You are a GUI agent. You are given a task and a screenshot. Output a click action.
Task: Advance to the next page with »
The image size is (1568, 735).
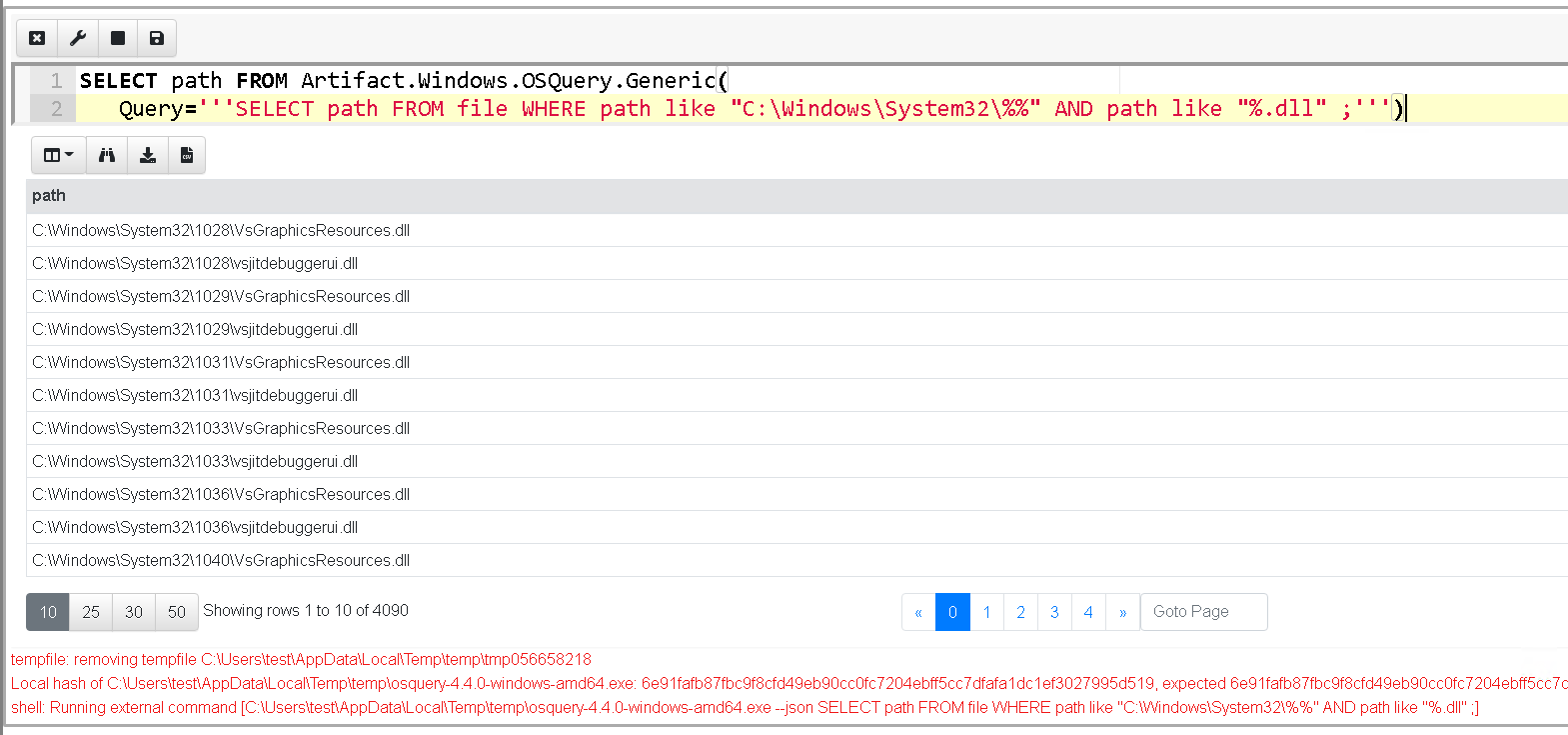[1122, 612]
